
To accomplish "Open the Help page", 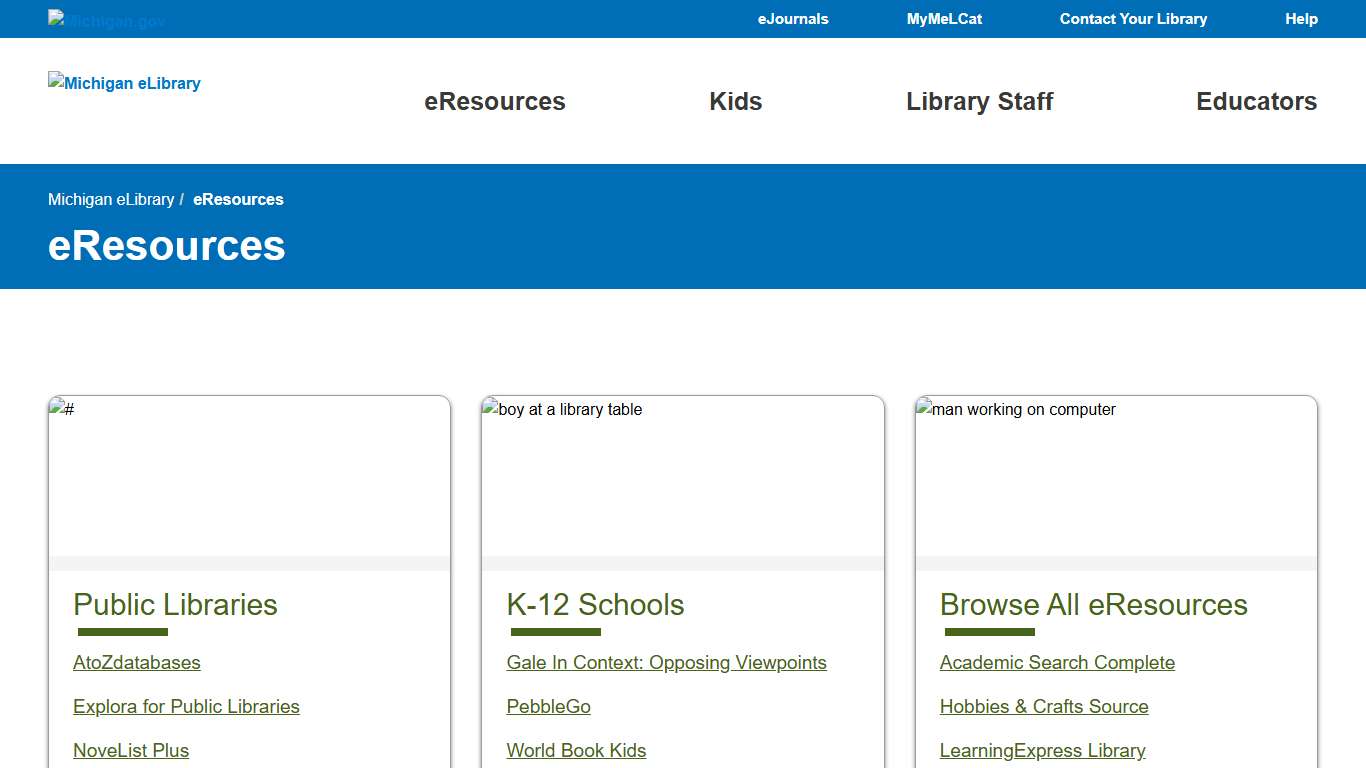I will 1301,19.
